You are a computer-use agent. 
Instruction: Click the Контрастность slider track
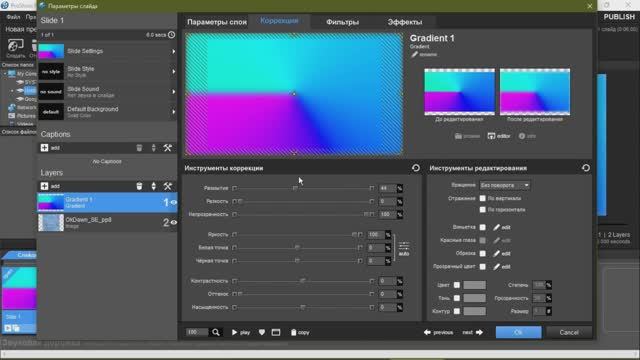[x=303, y=281]
